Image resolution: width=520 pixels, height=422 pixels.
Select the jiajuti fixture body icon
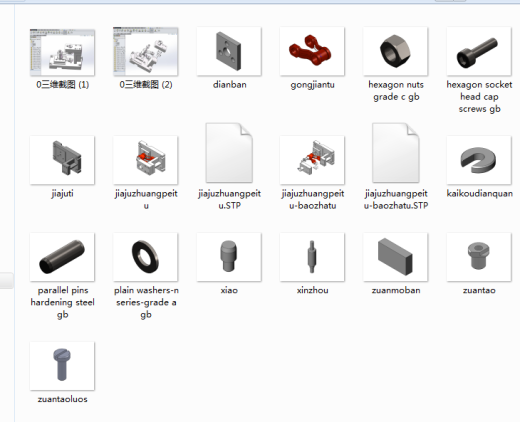point(62,160)
